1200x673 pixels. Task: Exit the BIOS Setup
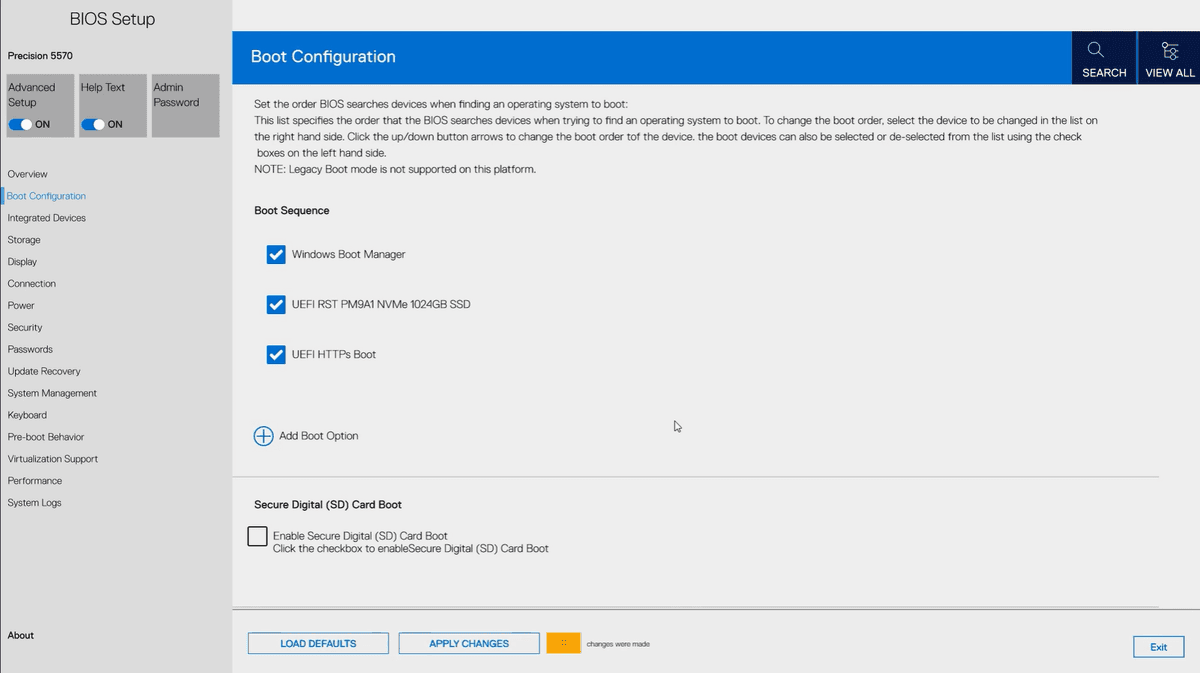[1158, 647]
